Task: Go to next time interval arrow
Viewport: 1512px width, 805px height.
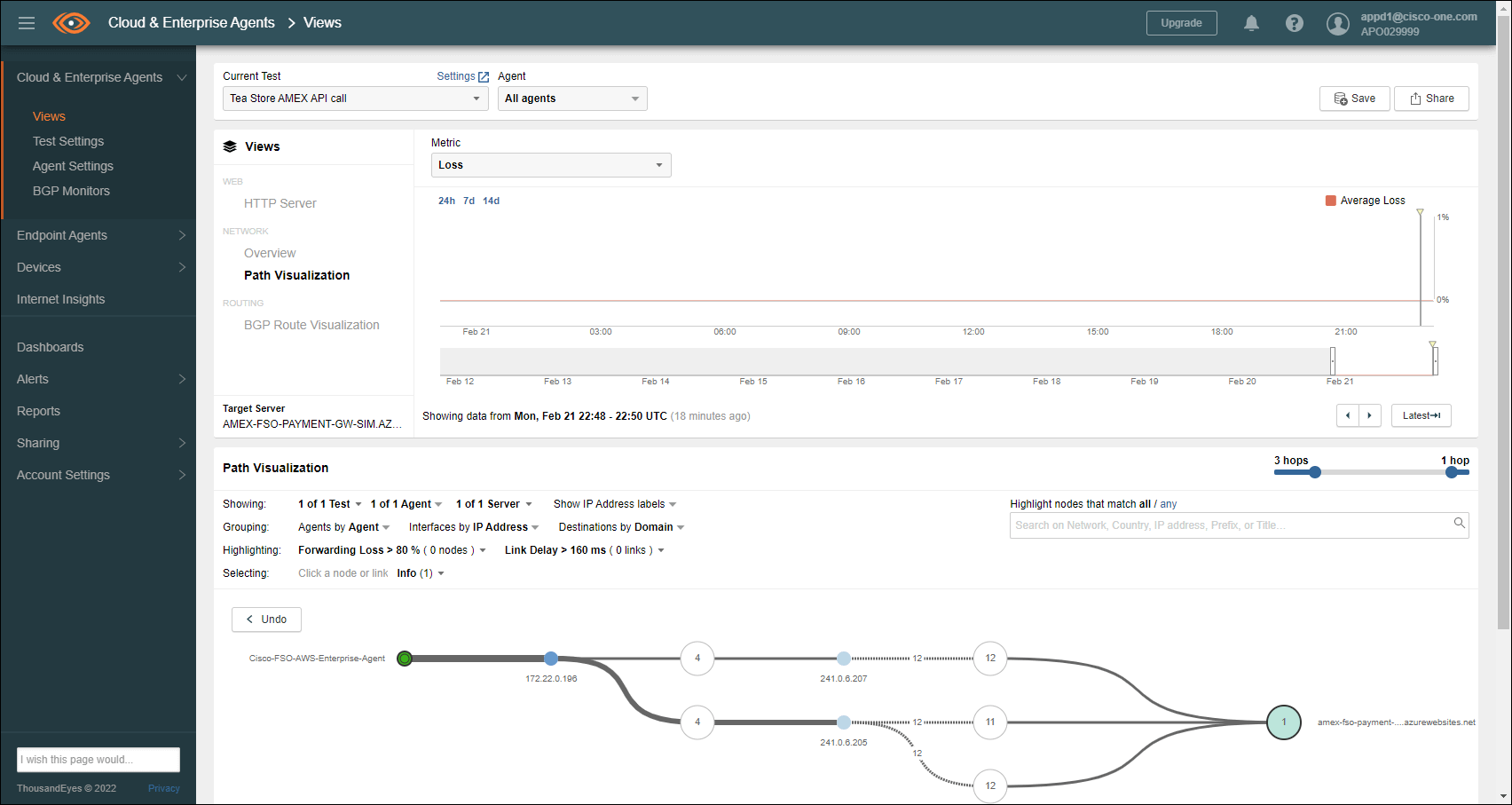Action: point(1370,415)
